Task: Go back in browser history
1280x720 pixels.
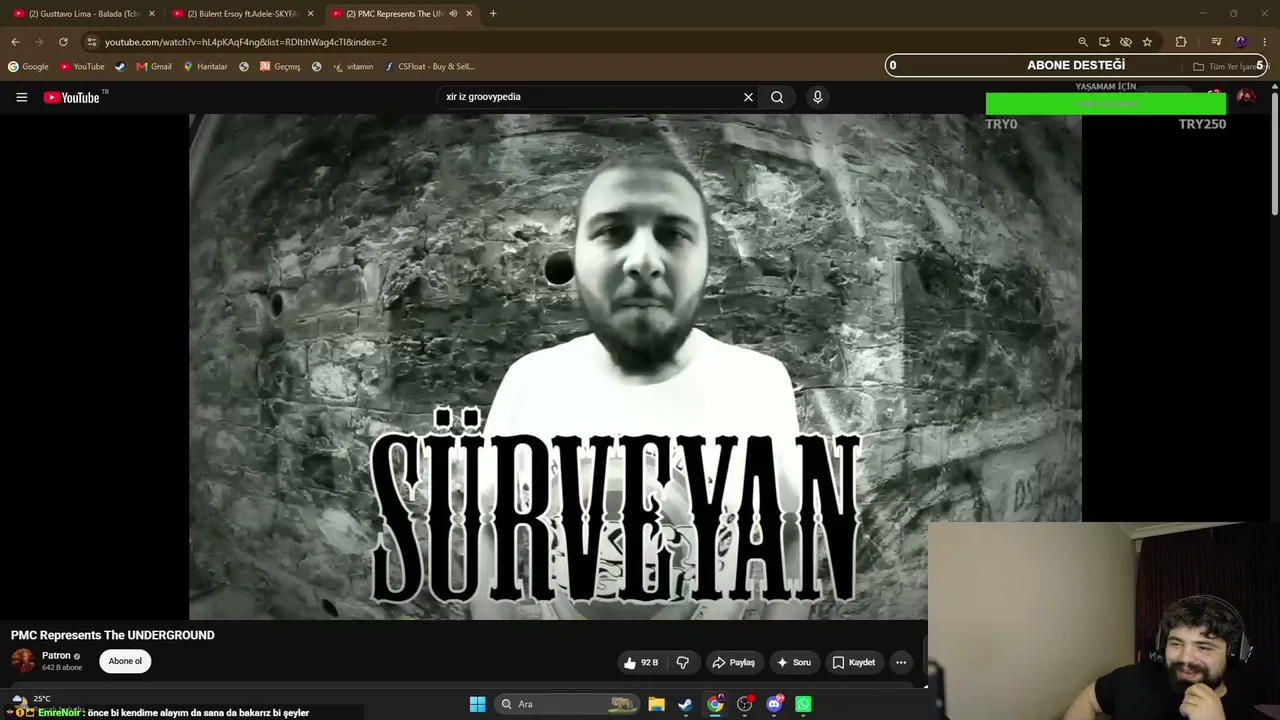Action: 15,42
